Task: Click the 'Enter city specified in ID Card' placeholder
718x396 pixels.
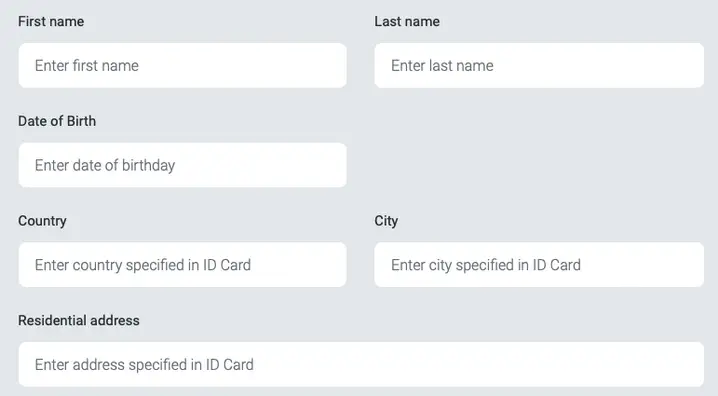Action: (x=486, y=265)
